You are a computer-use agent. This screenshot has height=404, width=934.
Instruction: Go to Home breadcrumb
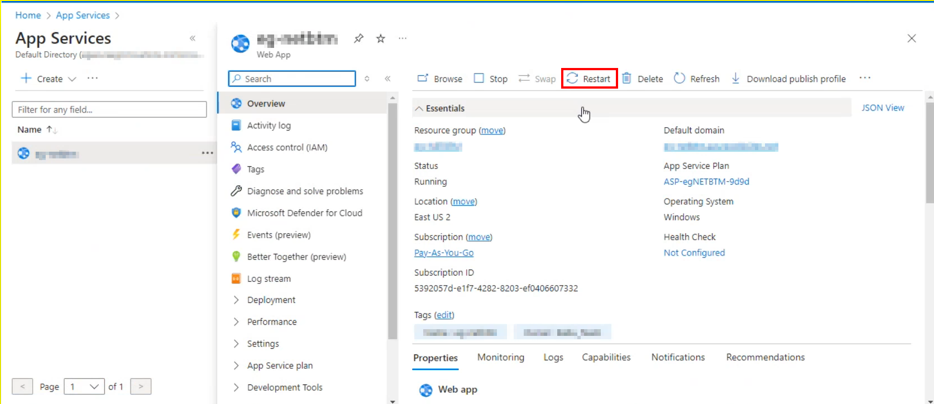pyautogui.click(x=28, y=15)
